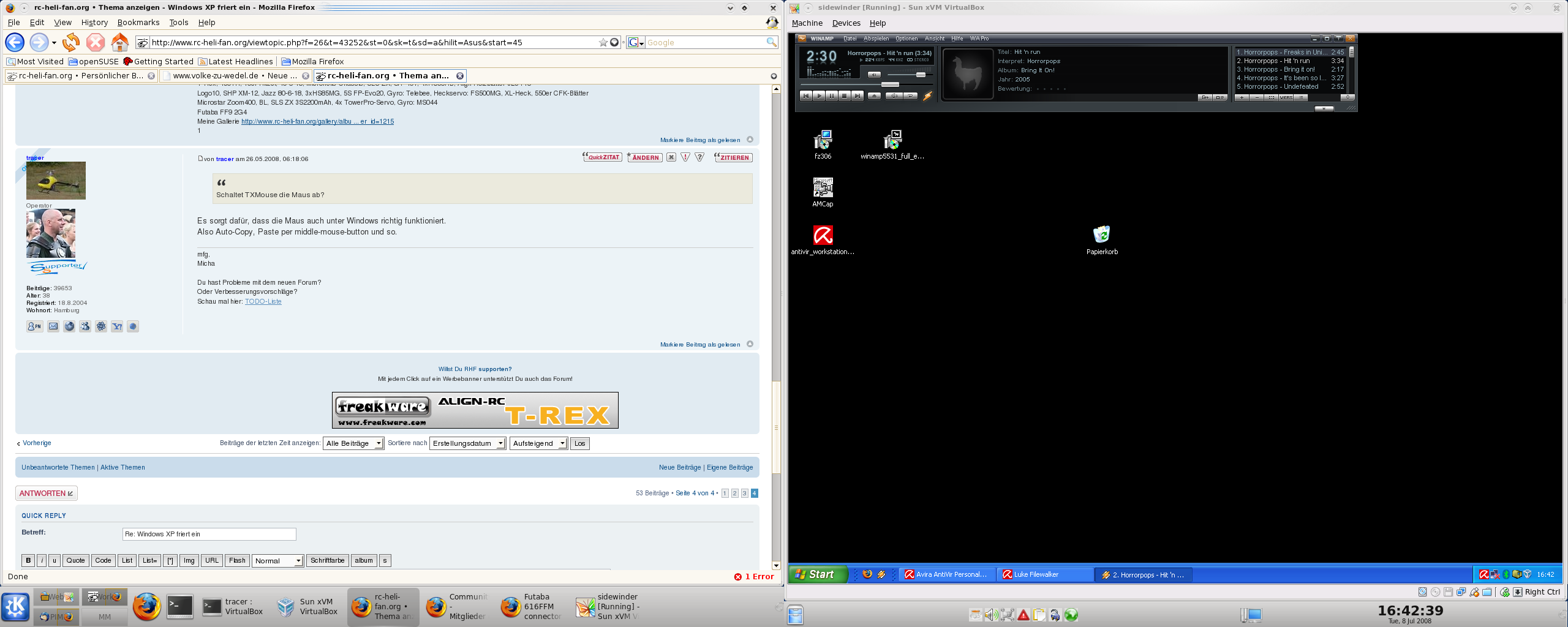This screenshot has height=627, width=1568.
Task: Go back with Firefox back arrow
Action: [x=15, y=42]
